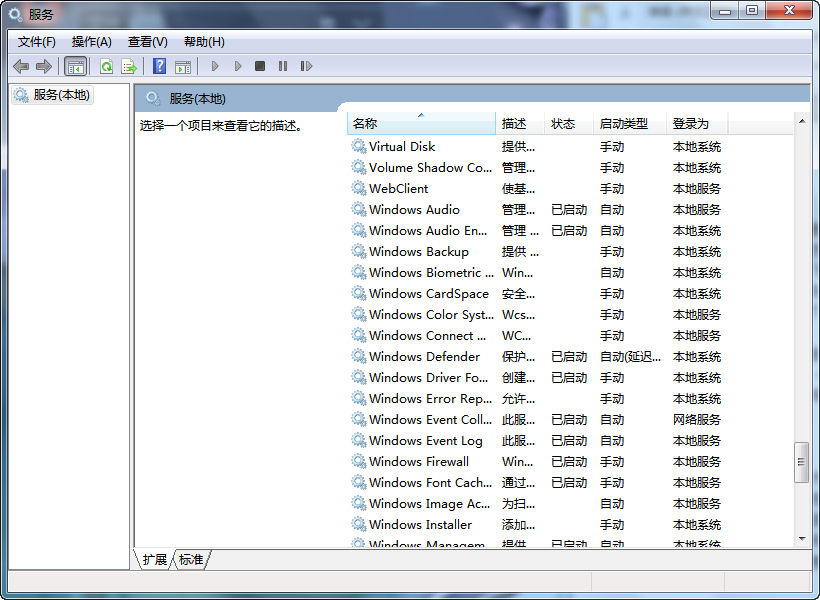Open the 文件(F) menu
This screenshot has height=600, width=820.
tap(37, 42)
